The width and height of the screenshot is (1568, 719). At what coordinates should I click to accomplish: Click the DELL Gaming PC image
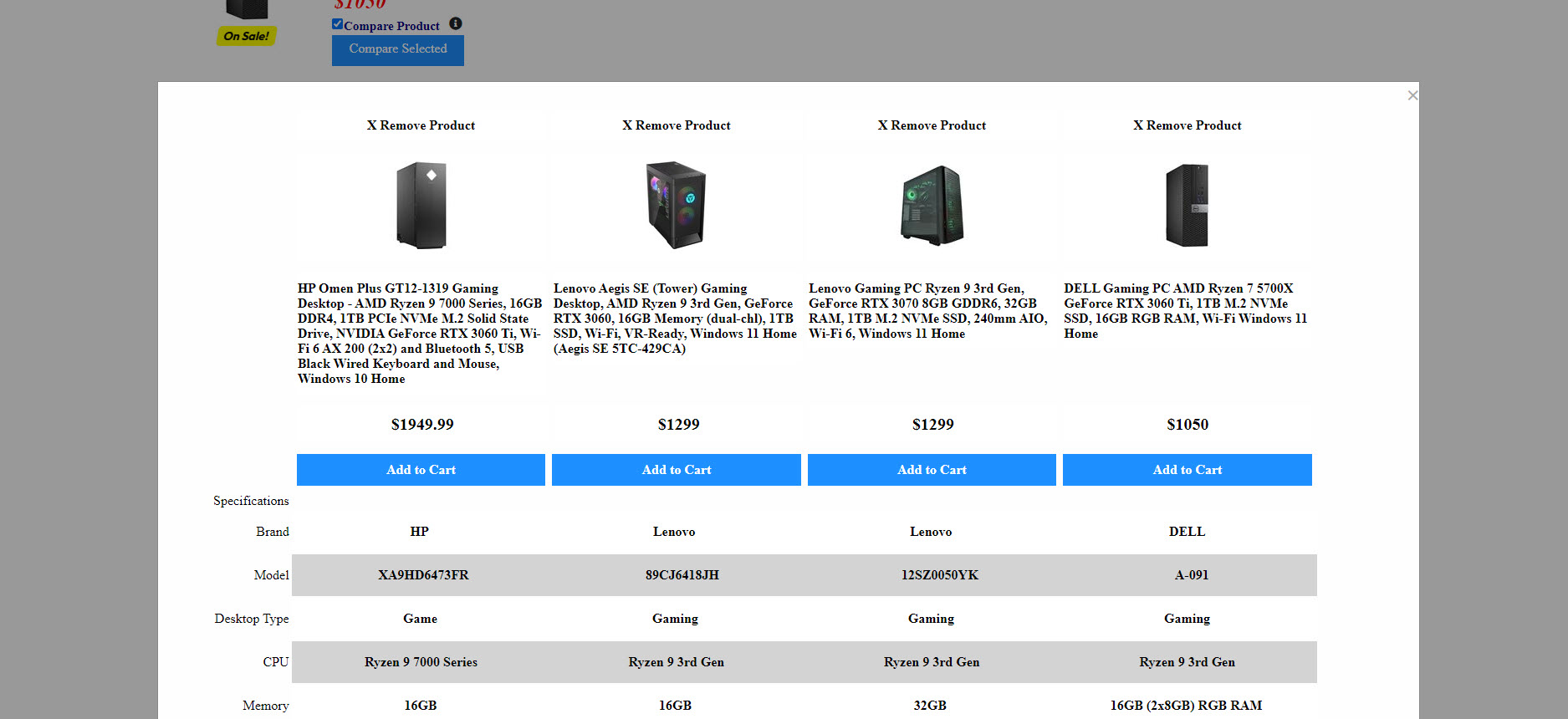[x=1187, y=205]
